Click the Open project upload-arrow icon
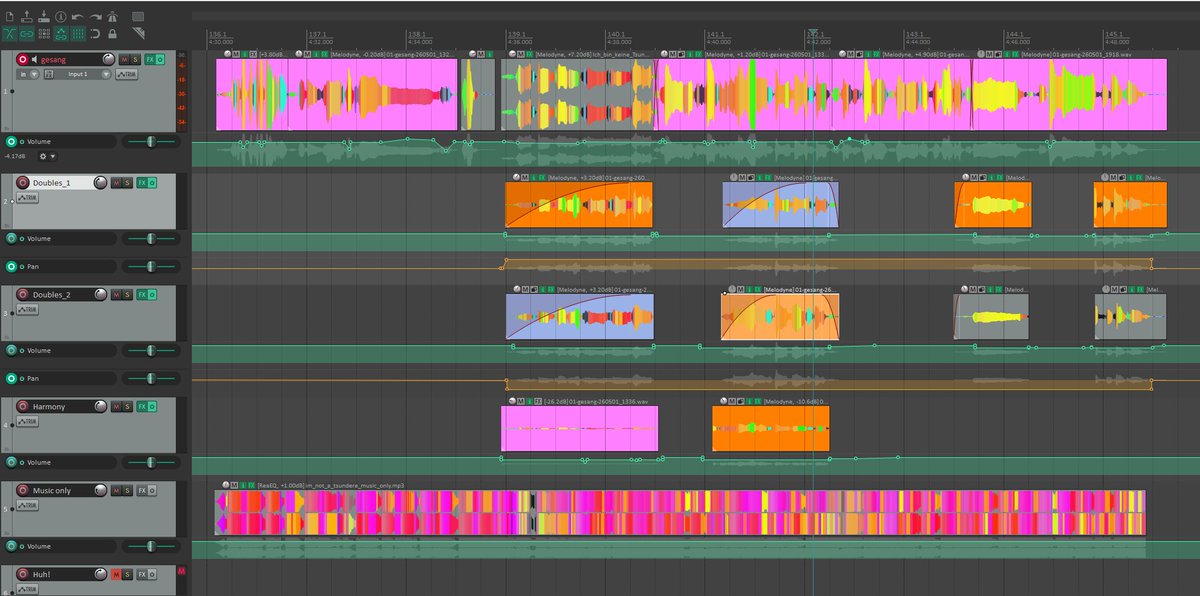The height and width of the screenshot is (596, 1200). pyautogui.click(x=27, y=17)
